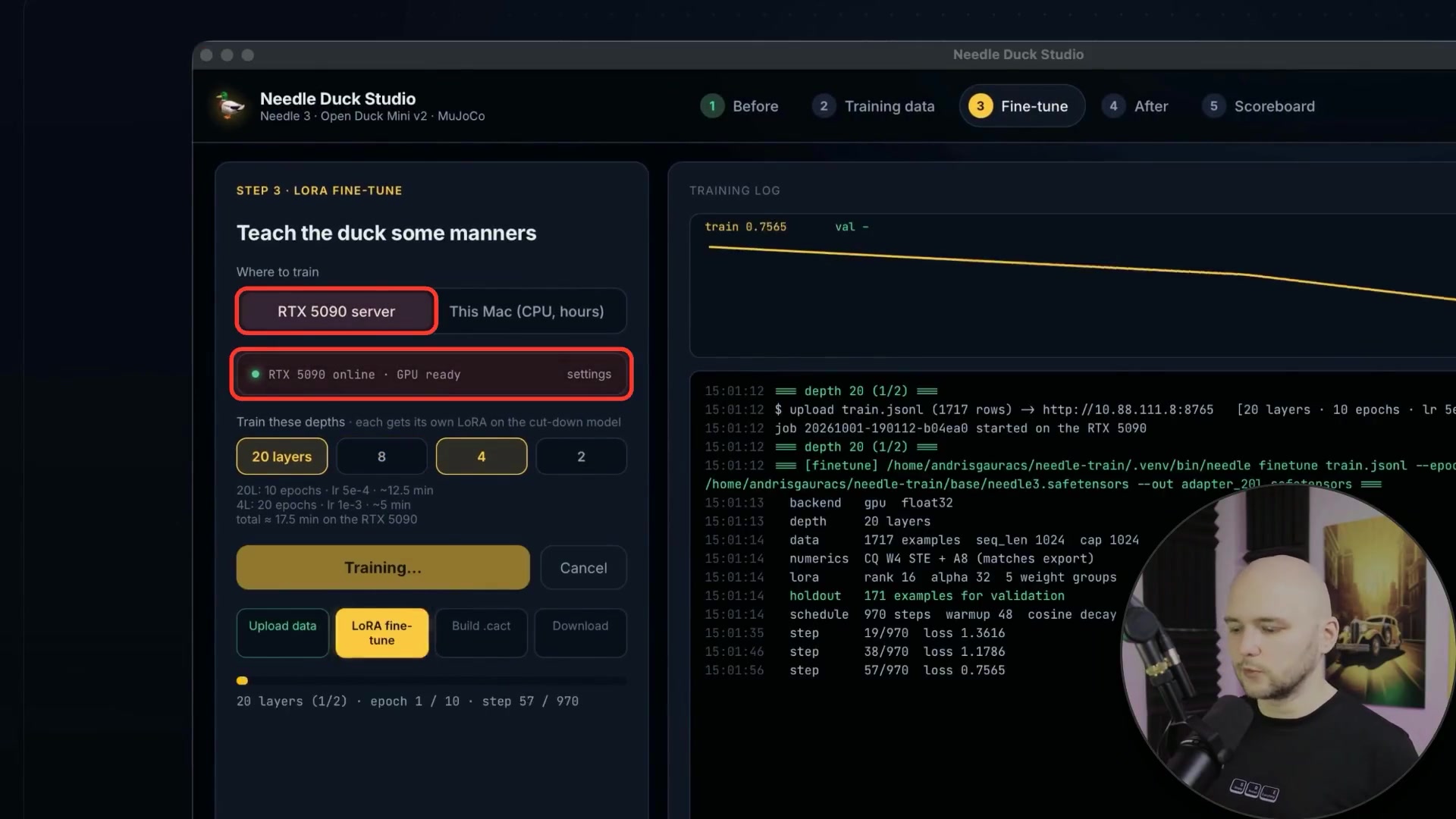
Task: Choose RTX 5090 server option
Action: 336,311
